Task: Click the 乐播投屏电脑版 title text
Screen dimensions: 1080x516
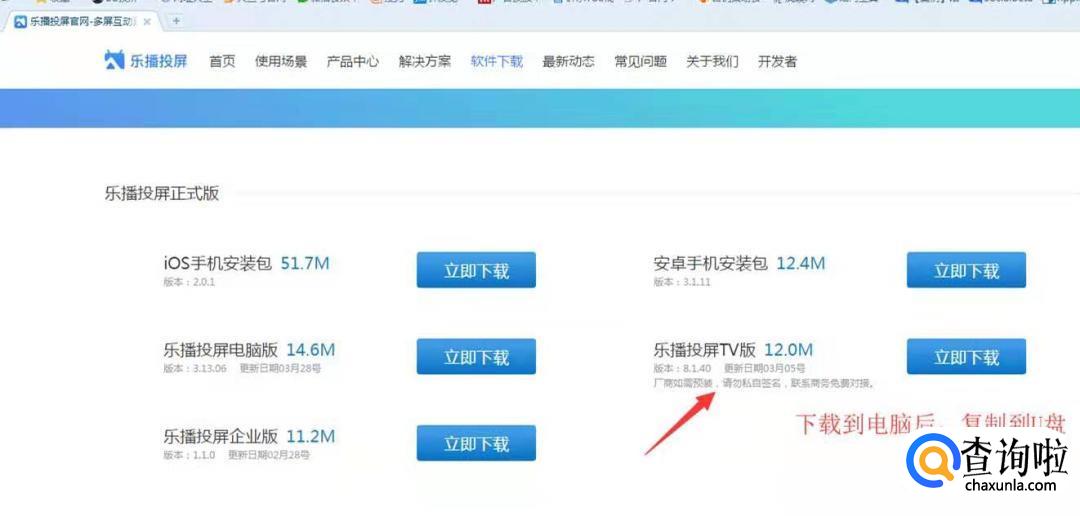Action: (220, 350)
